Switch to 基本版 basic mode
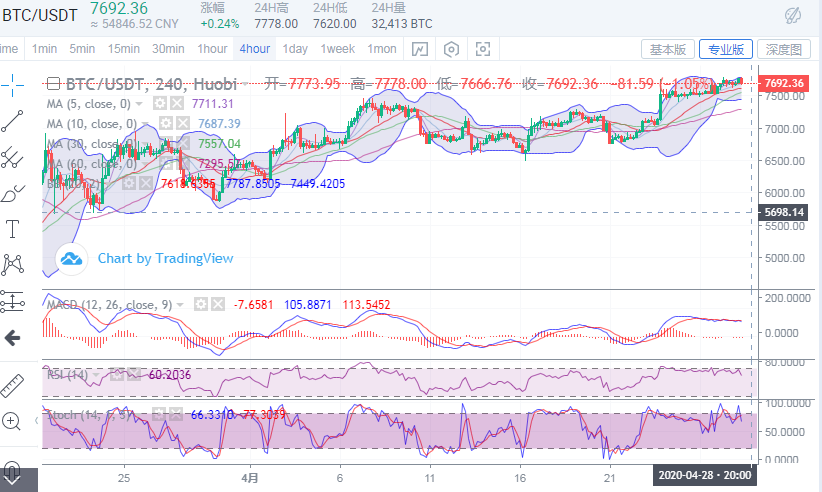This screenshot has width=822, height=492. click(x=668, y=49)
